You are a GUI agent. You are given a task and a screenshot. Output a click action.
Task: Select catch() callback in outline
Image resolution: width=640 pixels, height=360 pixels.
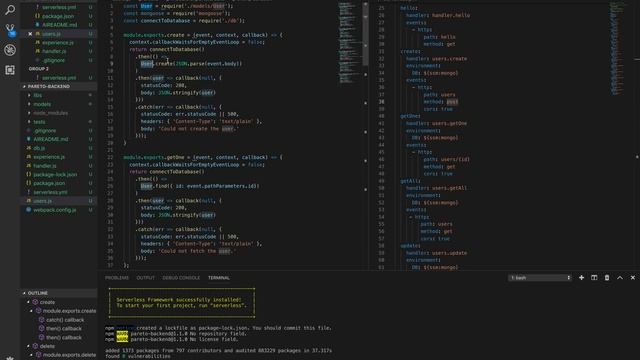pyautogui.click(x=65, y=320)
